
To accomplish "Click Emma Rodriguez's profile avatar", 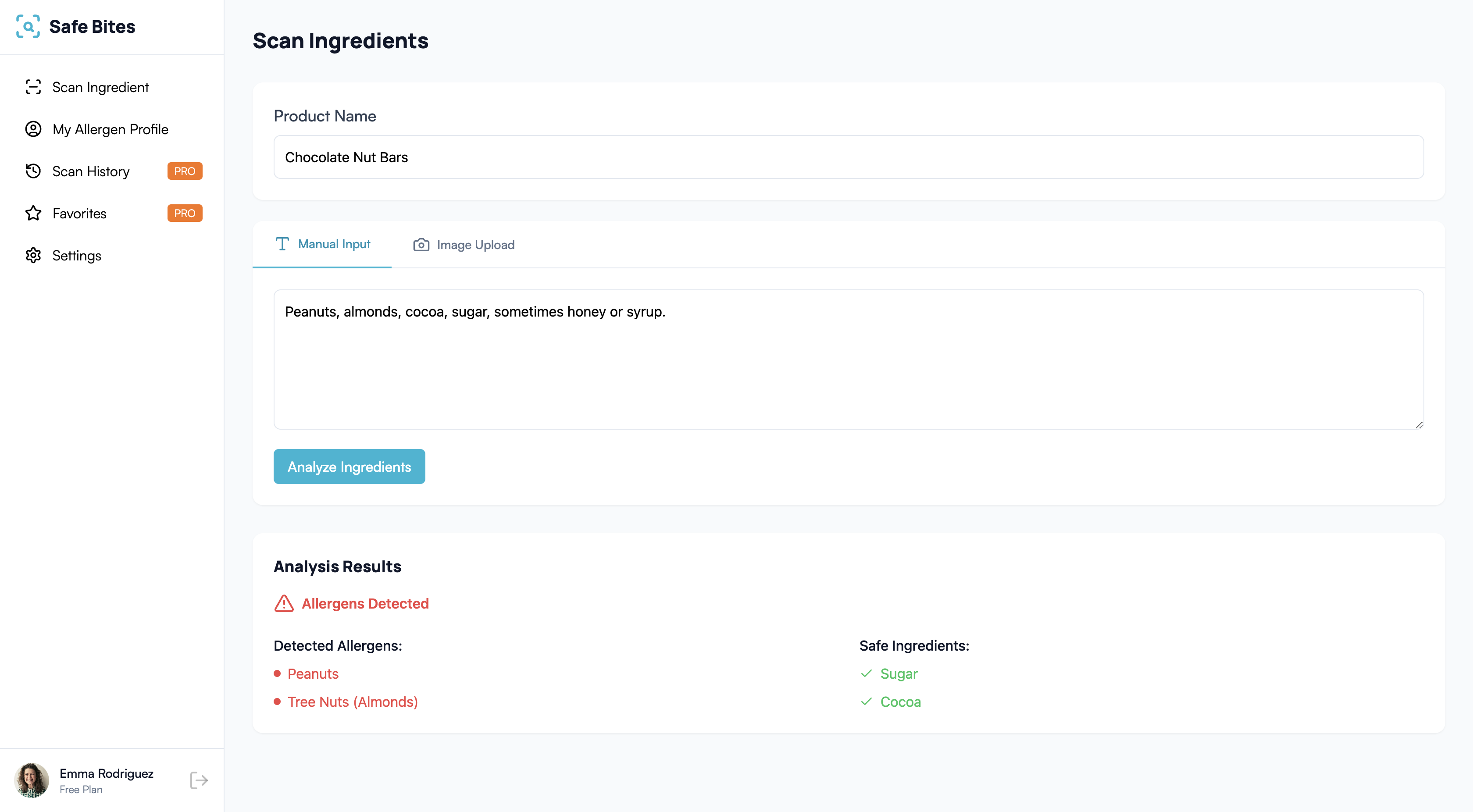I will point(32,780).
